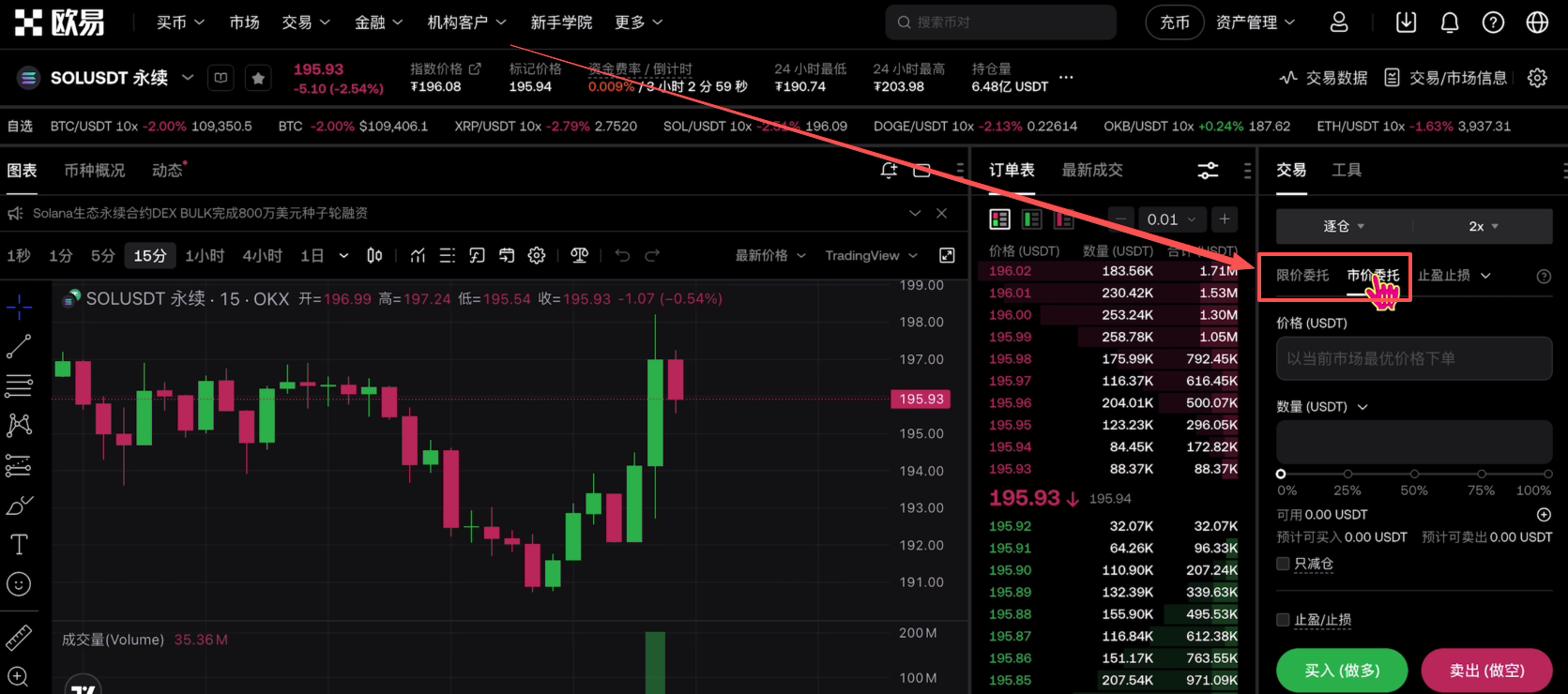
Task: Open the price alert bell in chart panel
Action: click(x=888, y=171)
